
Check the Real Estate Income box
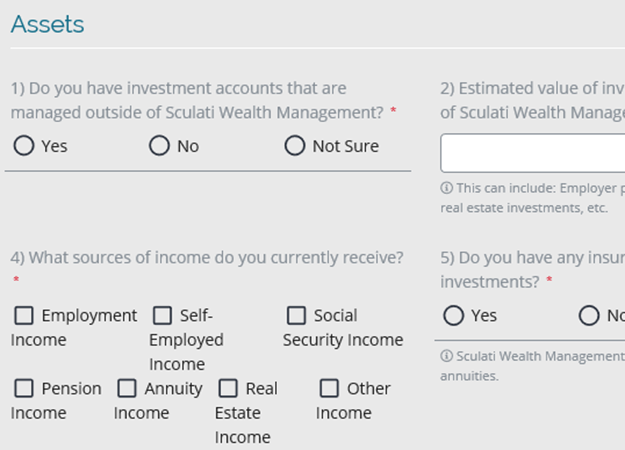pyautogui.click(x=228, y=388)
